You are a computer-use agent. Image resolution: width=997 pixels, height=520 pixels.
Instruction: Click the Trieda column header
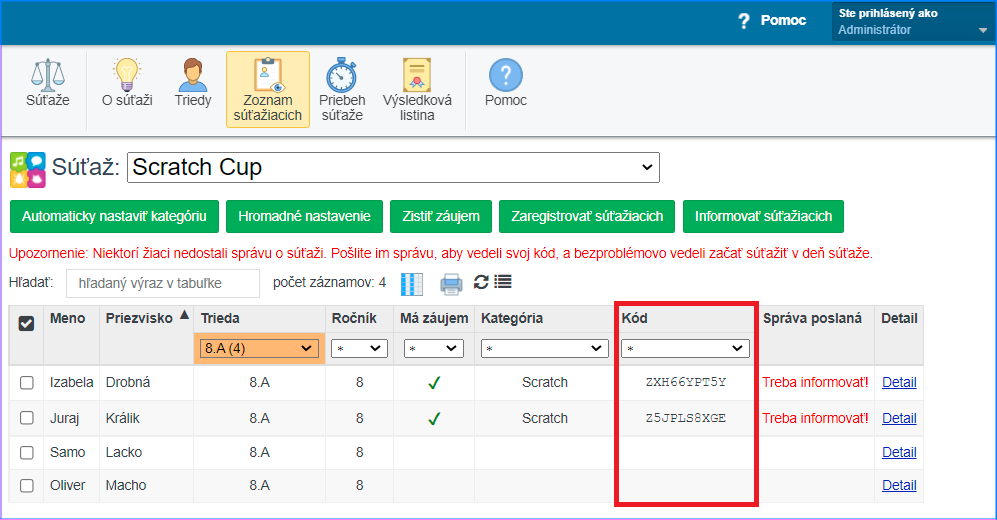(x=220, y=318)
